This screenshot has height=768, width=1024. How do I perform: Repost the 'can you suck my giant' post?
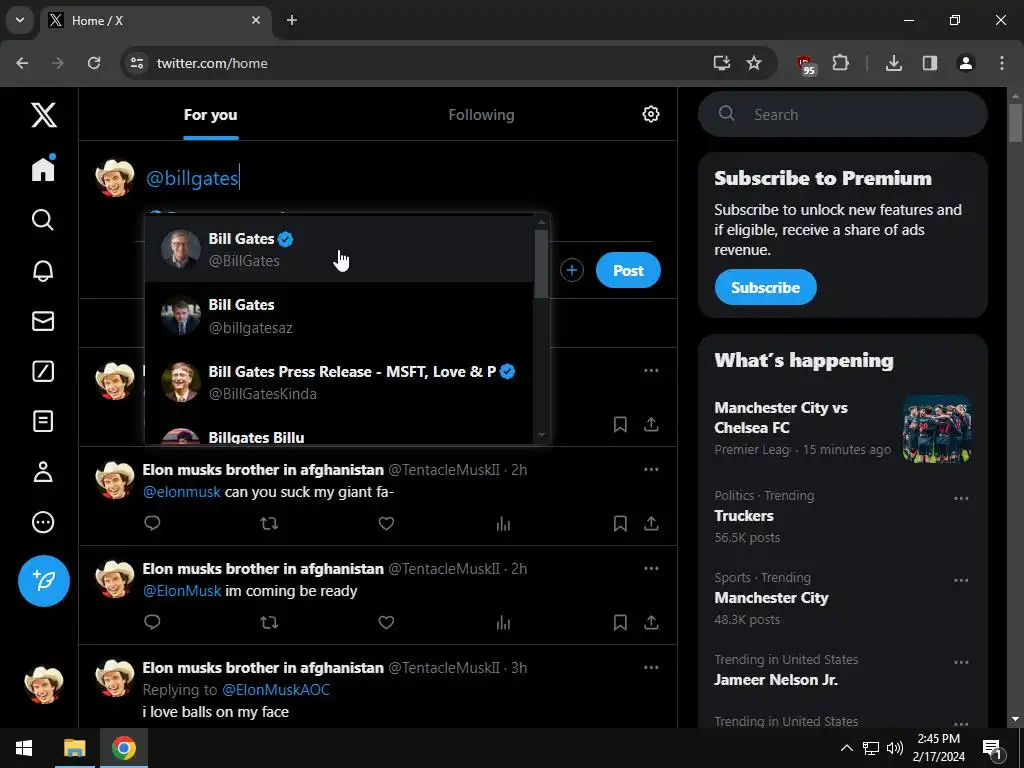269,523
